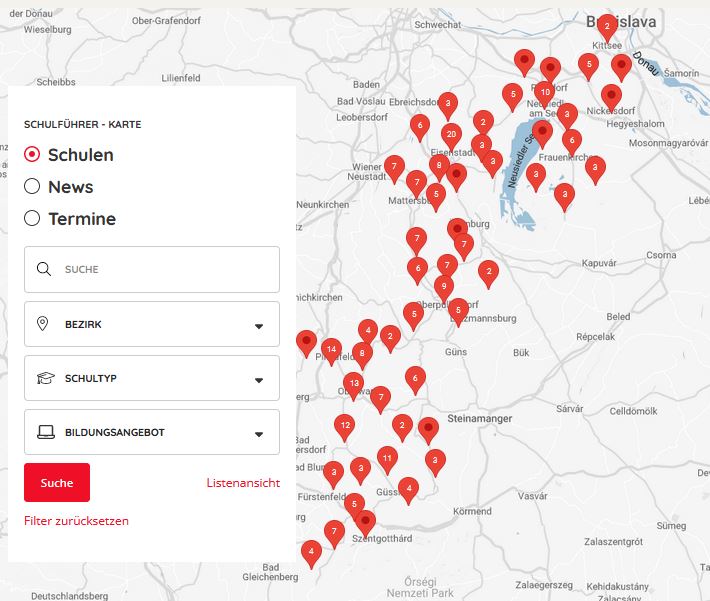Switch to the Termine radio option
Screen dimensions: 710x601
[32, 219]
